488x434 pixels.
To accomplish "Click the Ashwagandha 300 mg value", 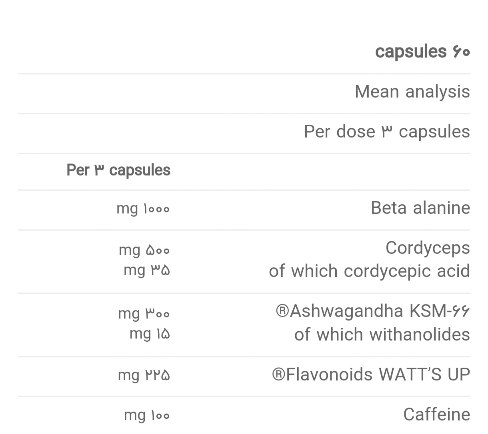I will coord(144,314).
